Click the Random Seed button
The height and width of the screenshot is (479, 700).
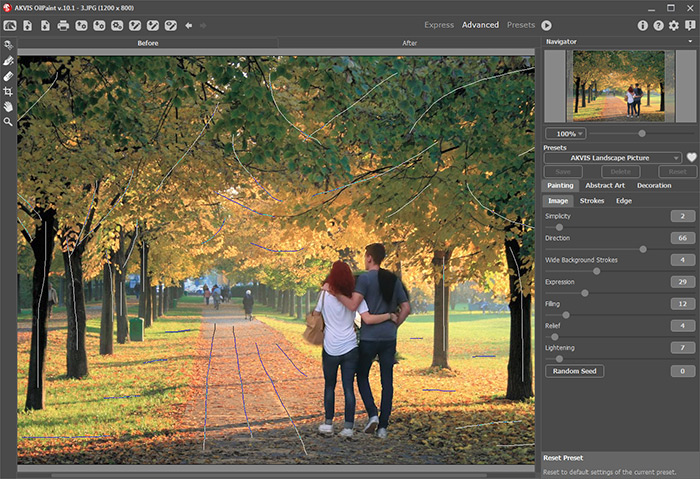575,371
